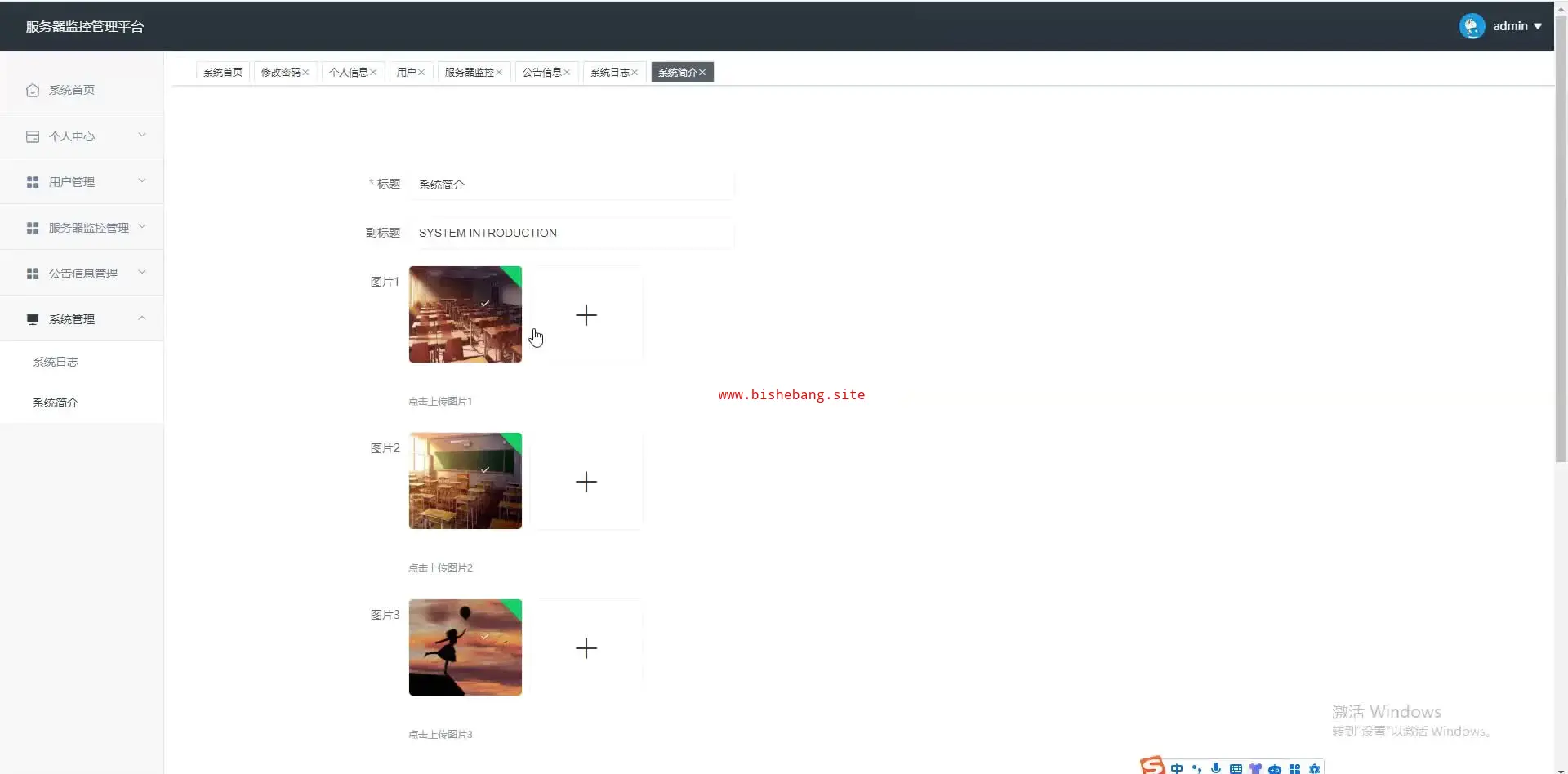Image resolution: width=1568 pixels, height=774 pixels.
Task: Close the 个人信息 tab
Action: [x=373, y=73]
